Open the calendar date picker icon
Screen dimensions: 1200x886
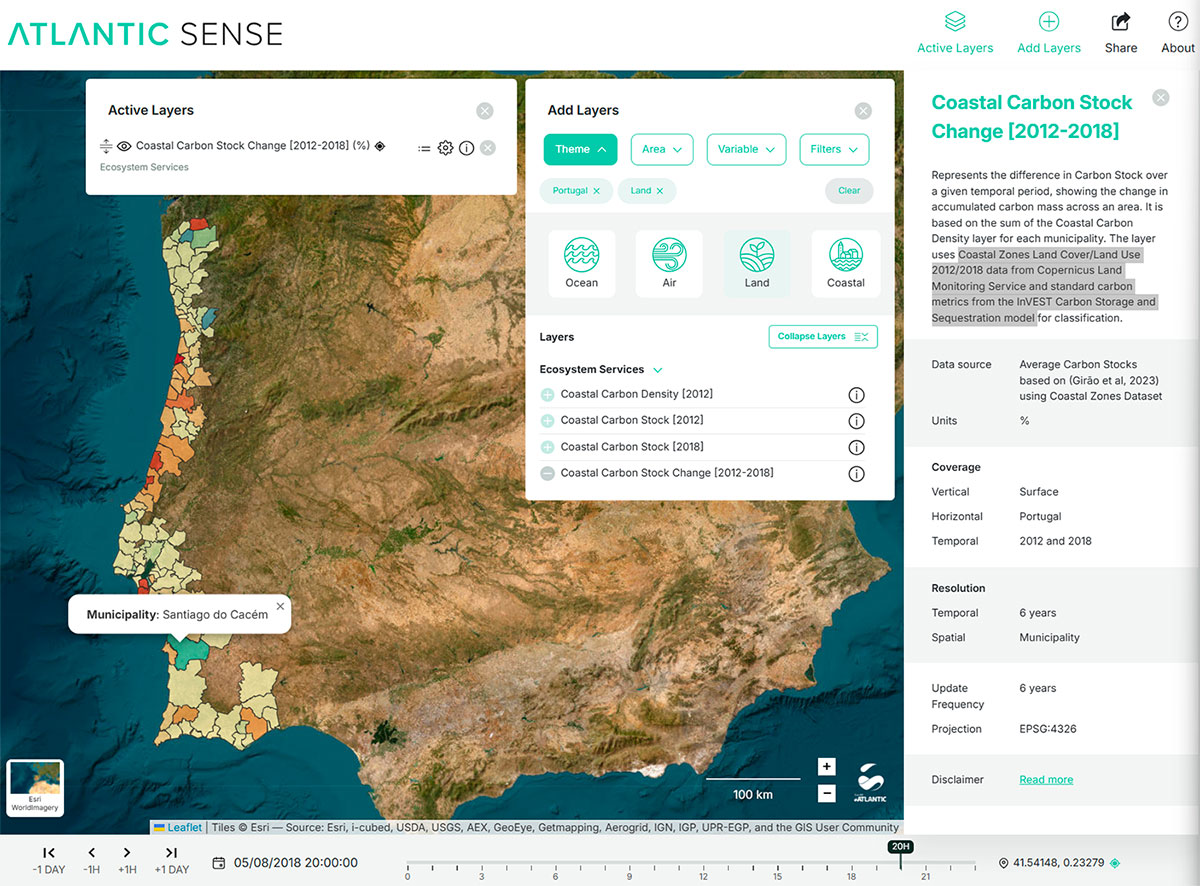click(x=219, y=863)
